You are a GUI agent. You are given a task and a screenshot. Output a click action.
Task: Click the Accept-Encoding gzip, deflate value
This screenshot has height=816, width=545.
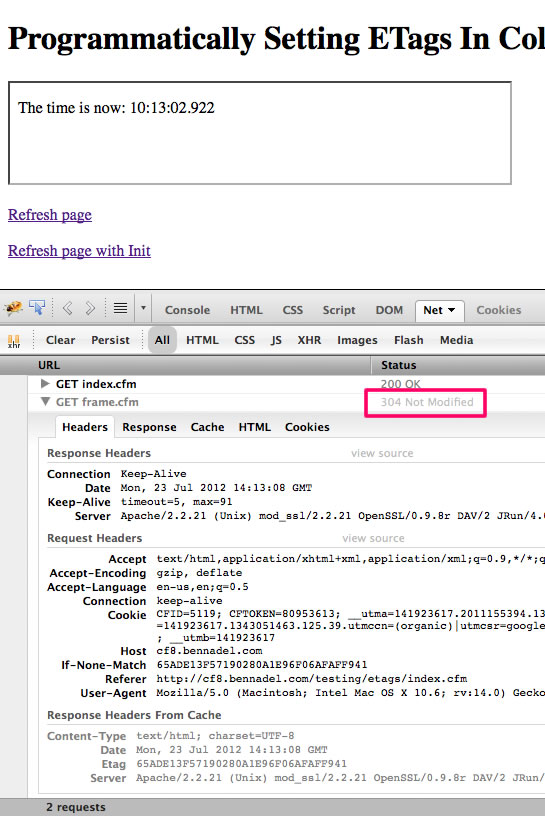199,573
